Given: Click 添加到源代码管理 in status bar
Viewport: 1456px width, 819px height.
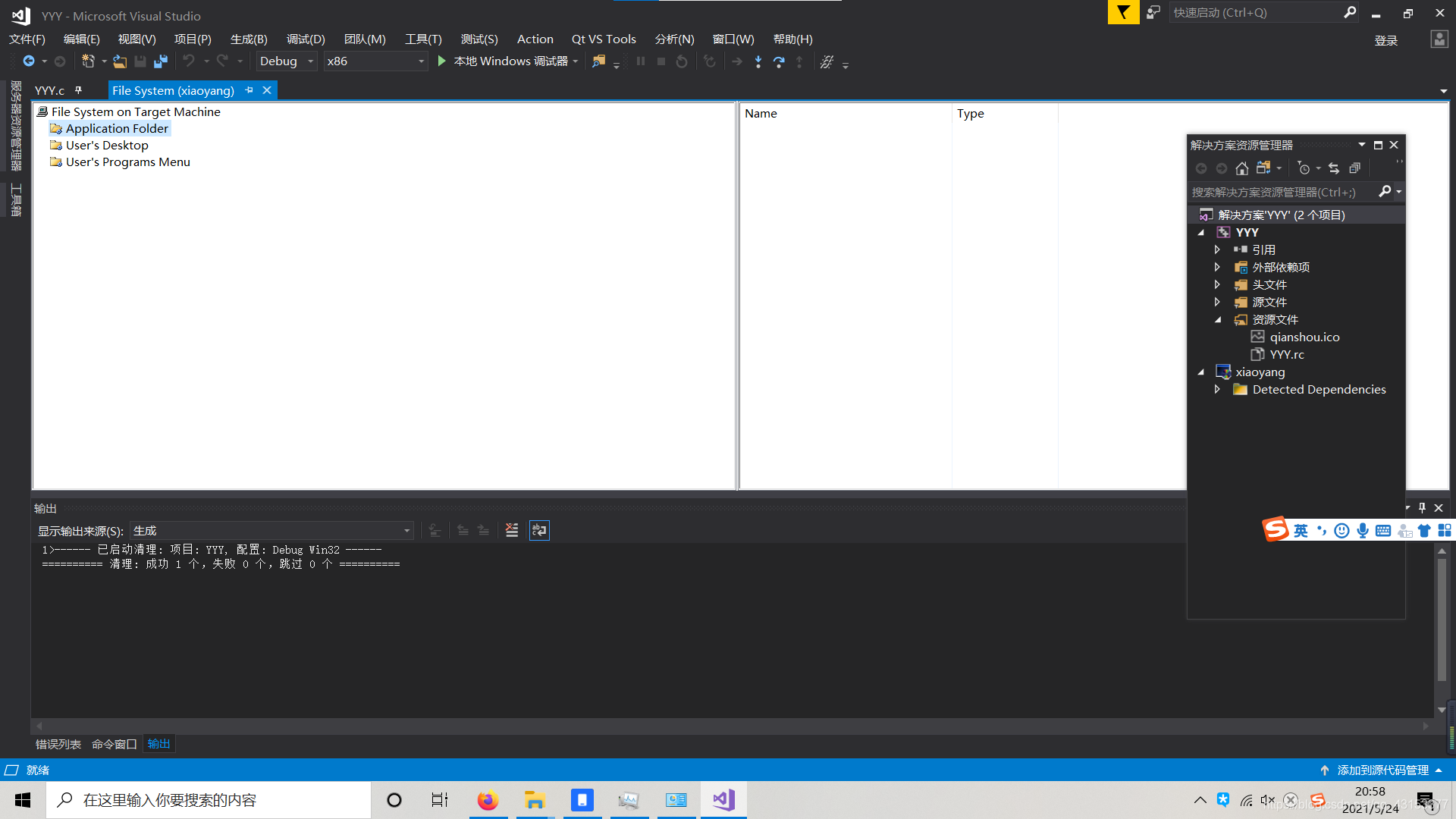Looking at the screenshot, I should pos(1382,770).
